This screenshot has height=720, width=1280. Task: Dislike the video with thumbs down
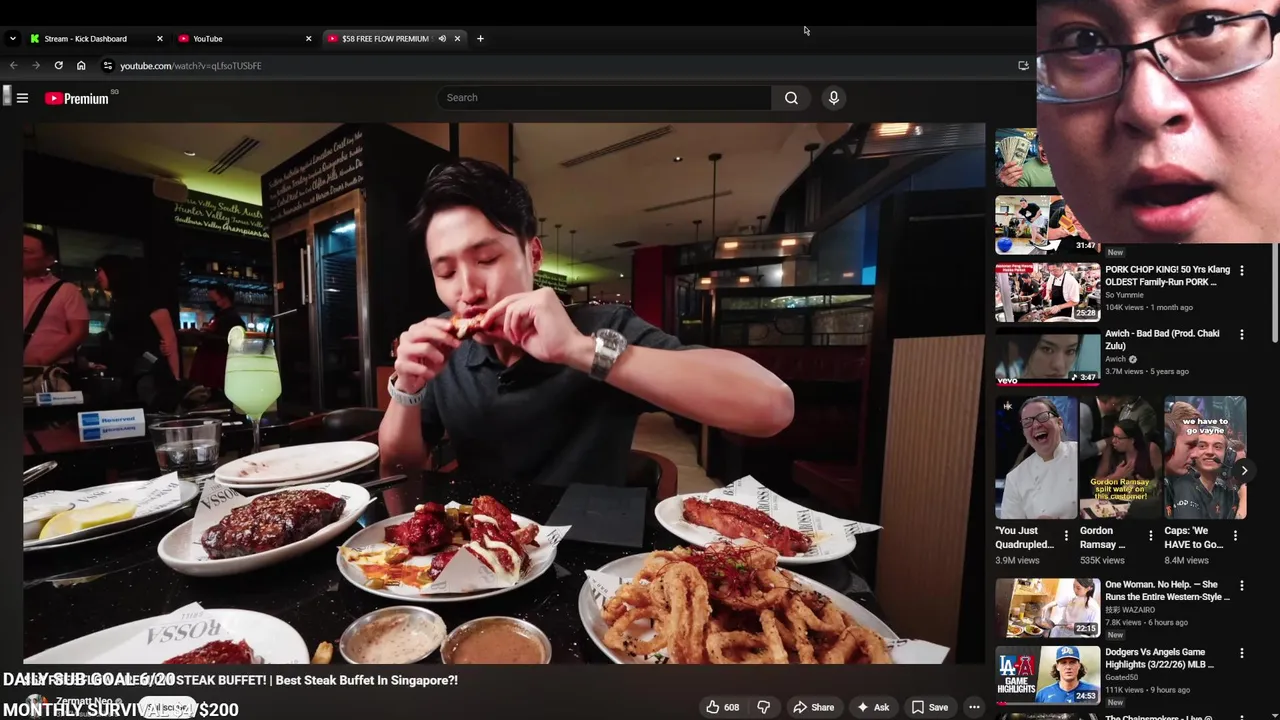click(764, 707)
